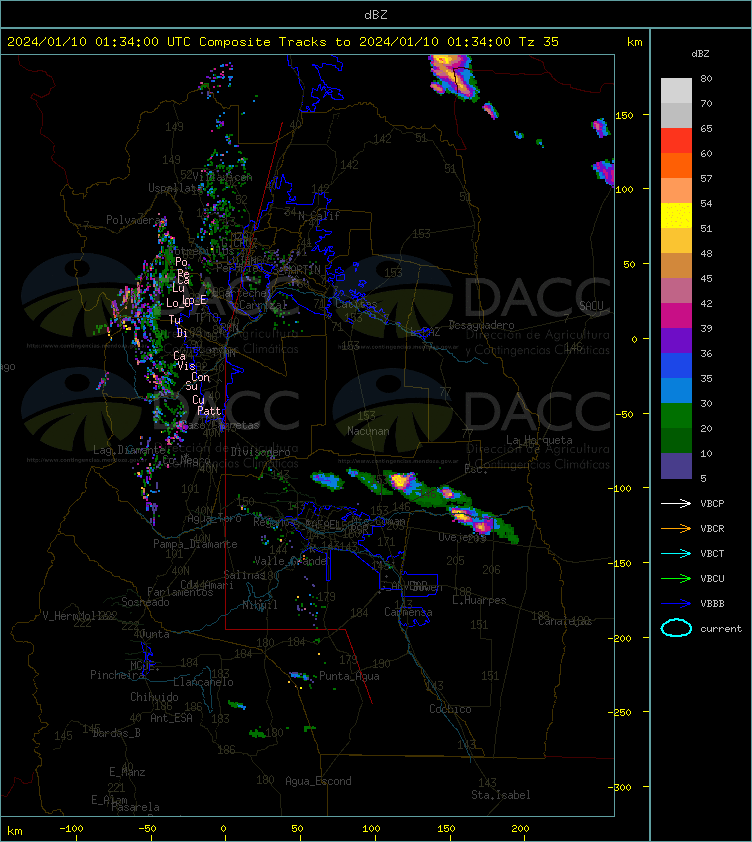Image resolution: width=752 pixels, height=842 pixels.
Task: Select the 'Patt' track label
Action: pos(209,411)
